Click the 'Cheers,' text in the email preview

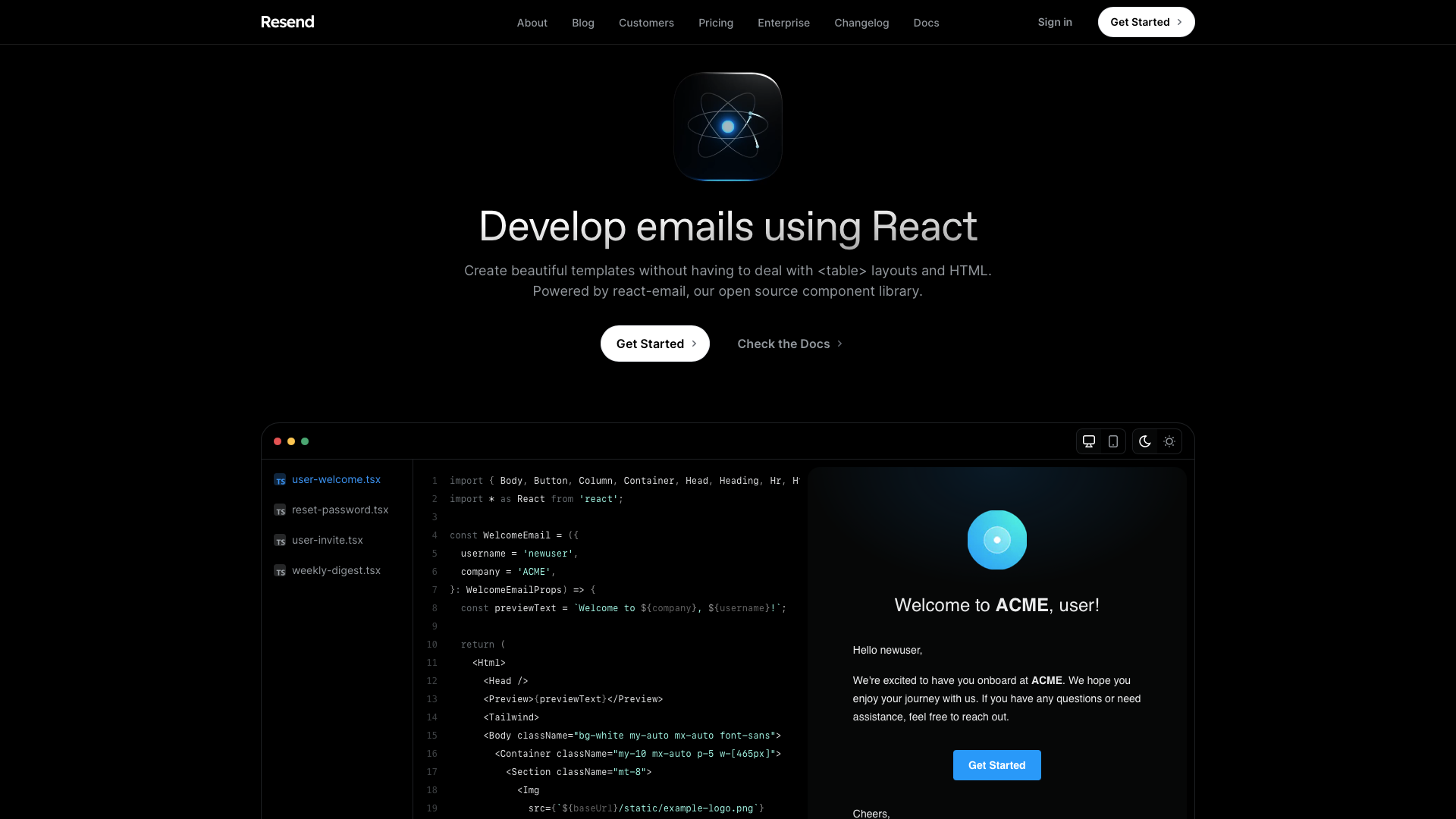(871, 813)
